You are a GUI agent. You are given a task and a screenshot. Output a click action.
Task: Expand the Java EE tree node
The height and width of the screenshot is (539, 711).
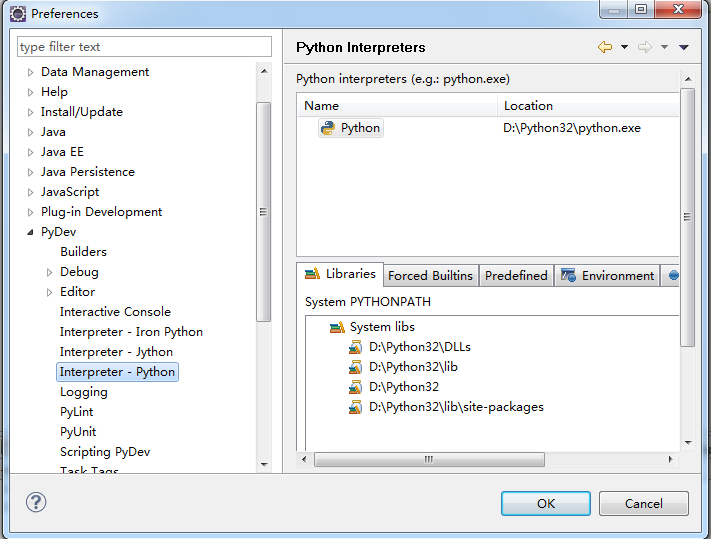point(30,152)
